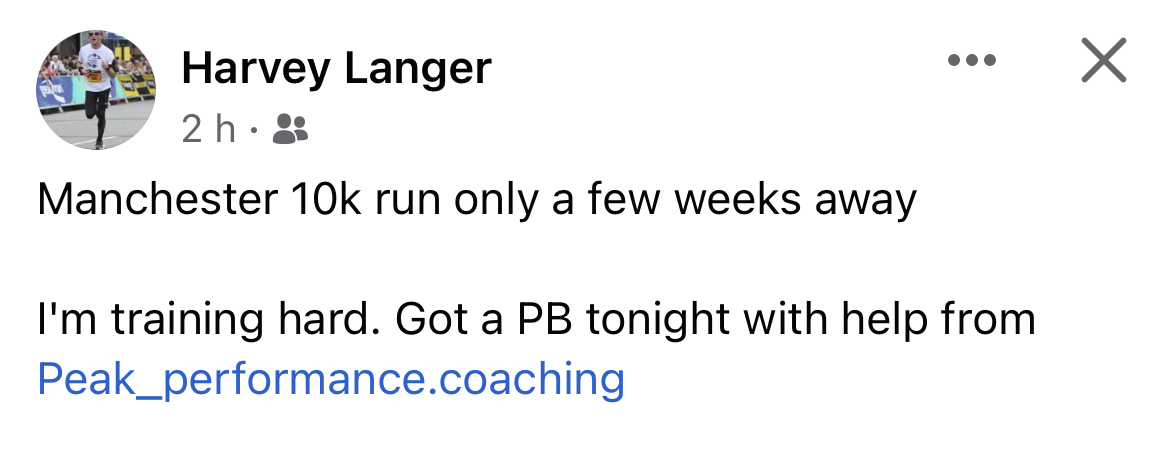Image resolution: width=1170 pixels, height=458 pixels.
Task: Click the word "Manchester" in the post
Action: click(x=156, y=200)
